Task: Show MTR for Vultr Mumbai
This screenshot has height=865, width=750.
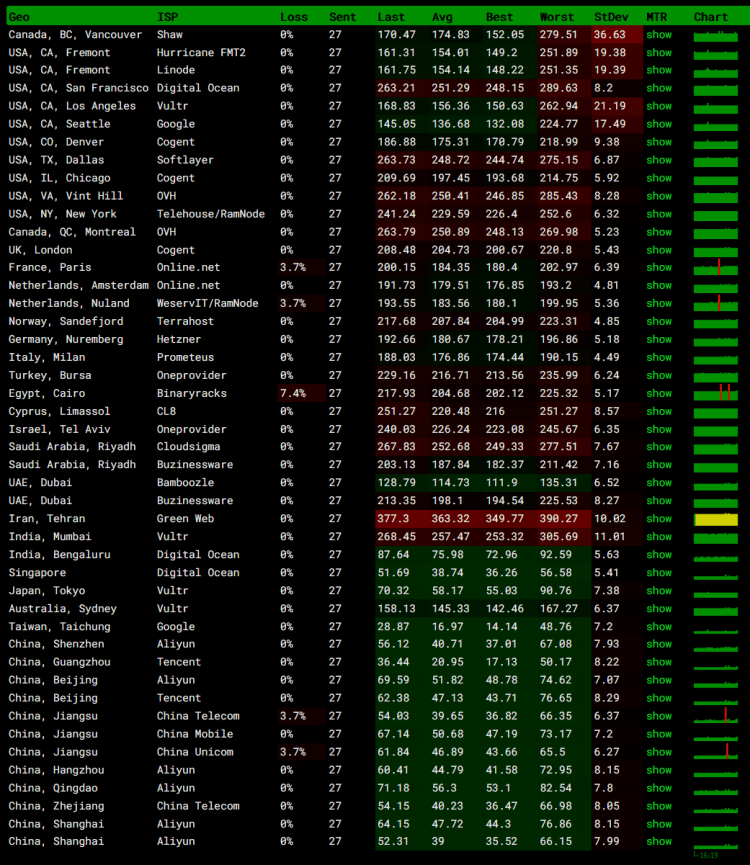Action: [659, 537]
